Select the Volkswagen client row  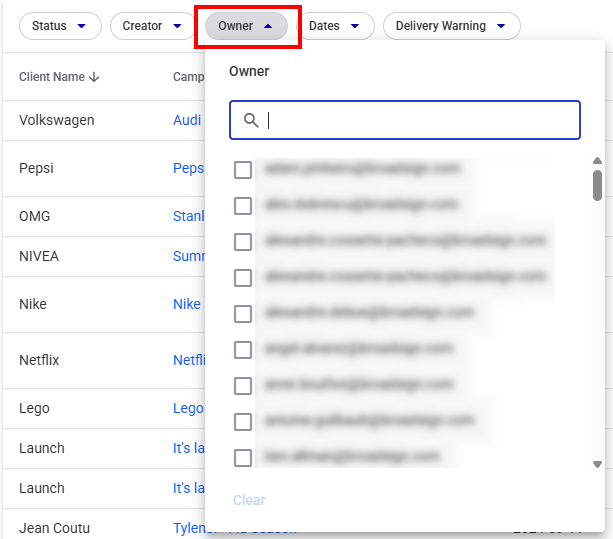pyautogui.click(x=57, y=120)
